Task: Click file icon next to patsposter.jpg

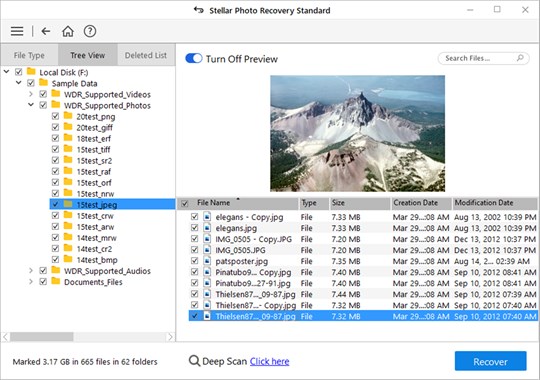Action: [x=207, y=261]
